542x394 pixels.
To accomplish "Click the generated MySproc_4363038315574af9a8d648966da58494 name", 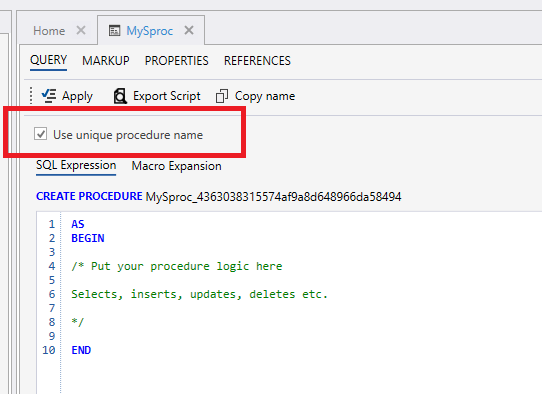I will [273, 197].
